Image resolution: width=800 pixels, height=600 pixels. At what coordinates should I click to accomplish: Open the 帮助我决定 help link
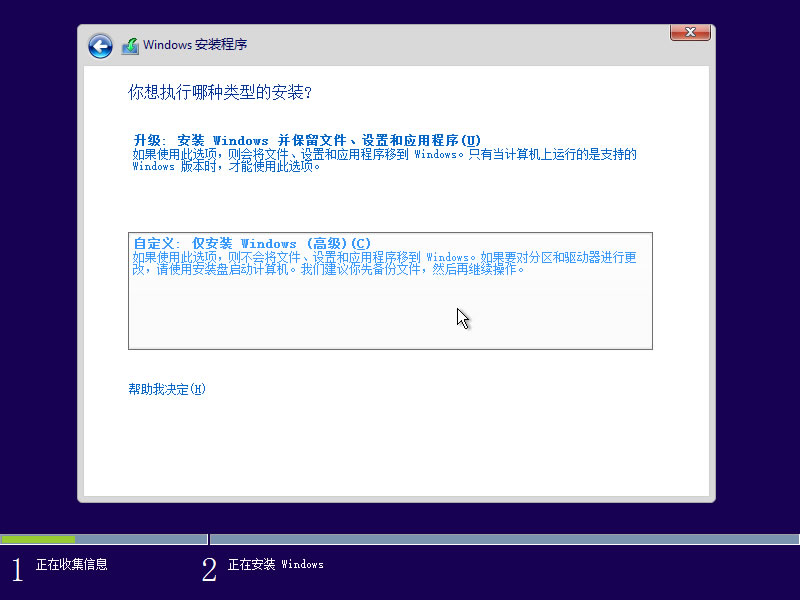[x=167, y=389]
